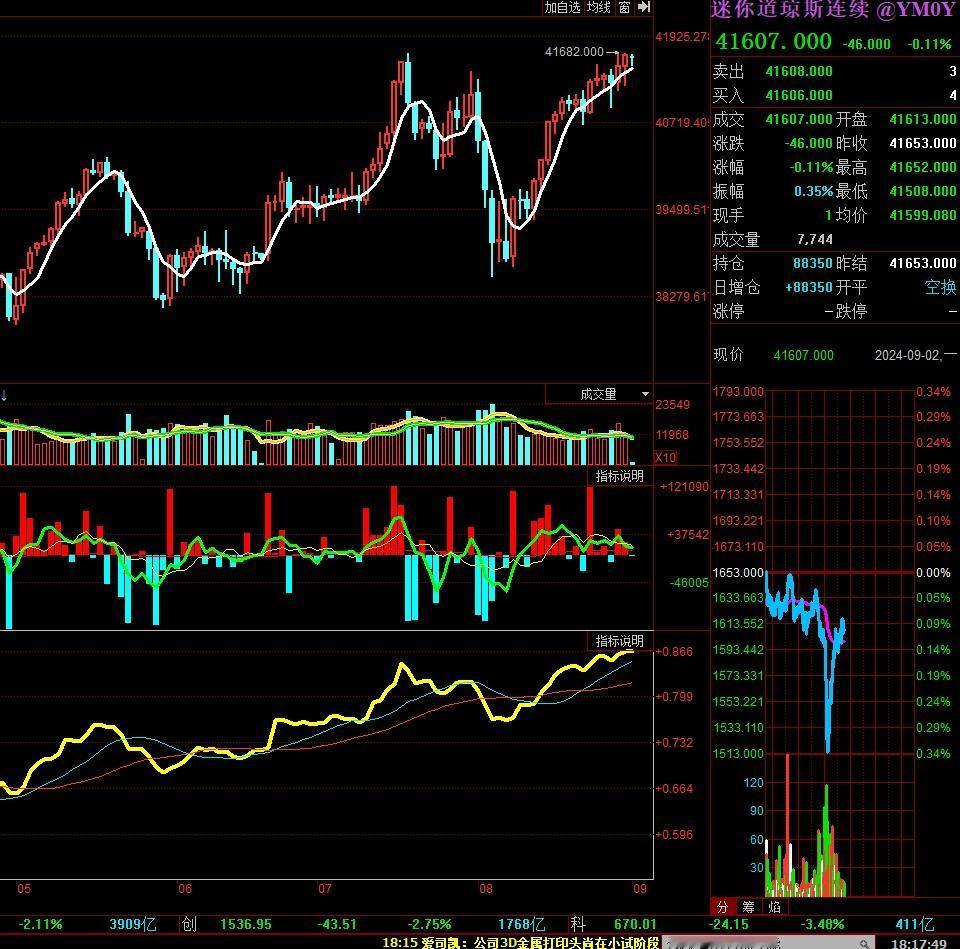The image size is (960, 949).
Task: Click the 科 index marker in the status bar
Action: (577, 923)
